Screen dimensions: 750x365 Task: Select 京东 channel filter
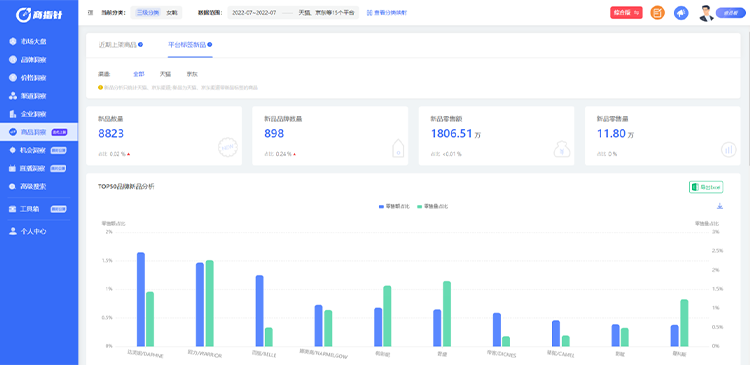(192, 74)
